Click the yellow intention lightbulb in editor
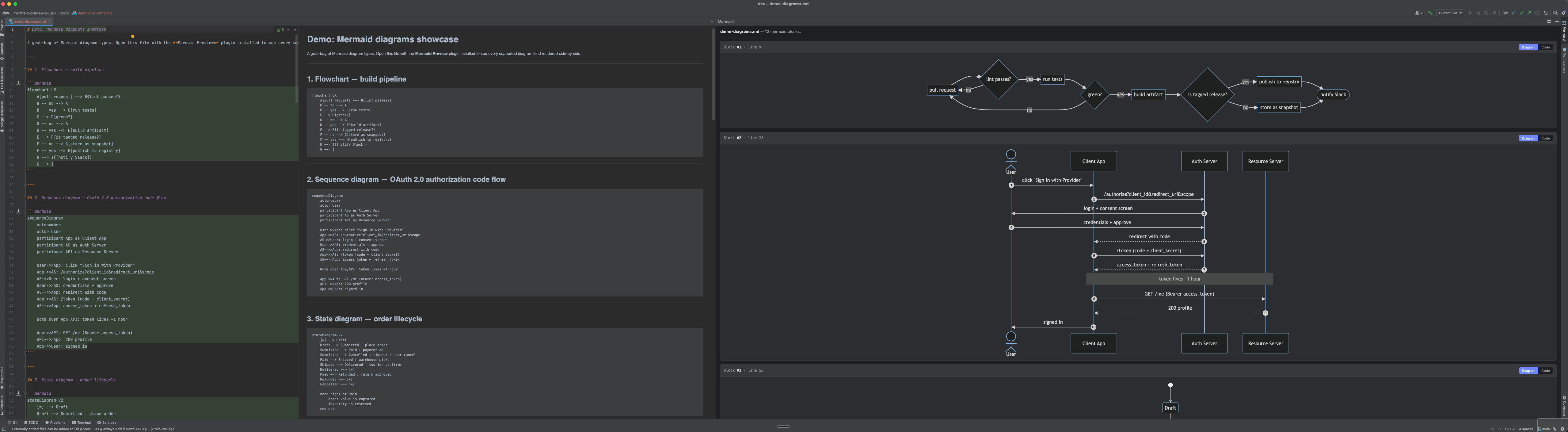Screen dimensions: 1568x432 pos(133,36)
